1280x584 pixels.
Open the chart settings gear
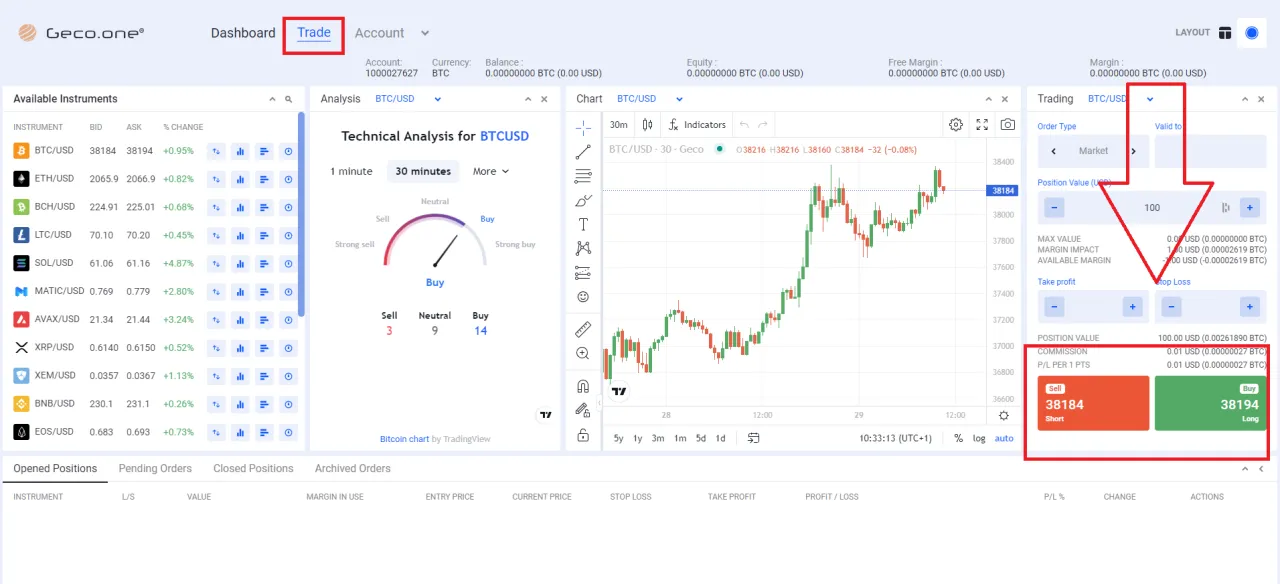[956, 124]
